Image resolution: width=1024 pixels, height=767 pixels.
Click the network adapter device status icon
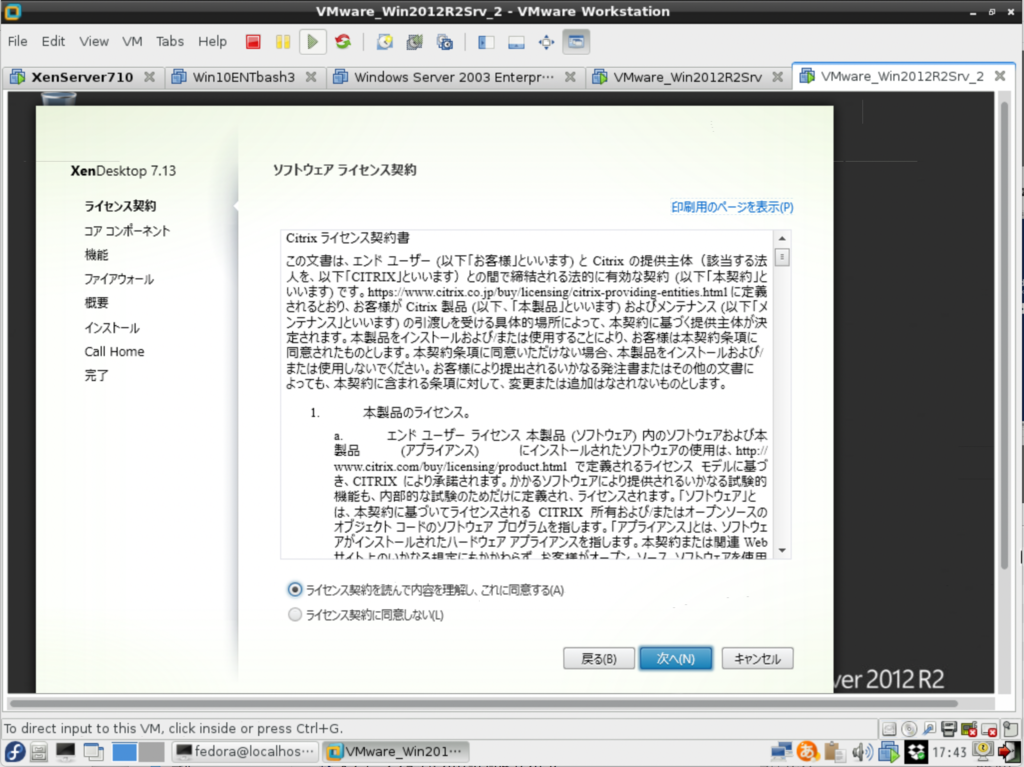click(929, 728)
